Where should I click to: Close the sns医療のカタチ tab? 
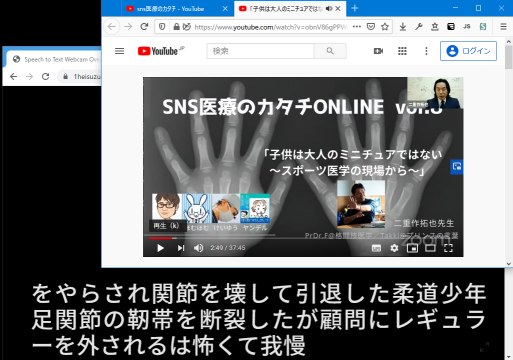[x=225, y=9]
